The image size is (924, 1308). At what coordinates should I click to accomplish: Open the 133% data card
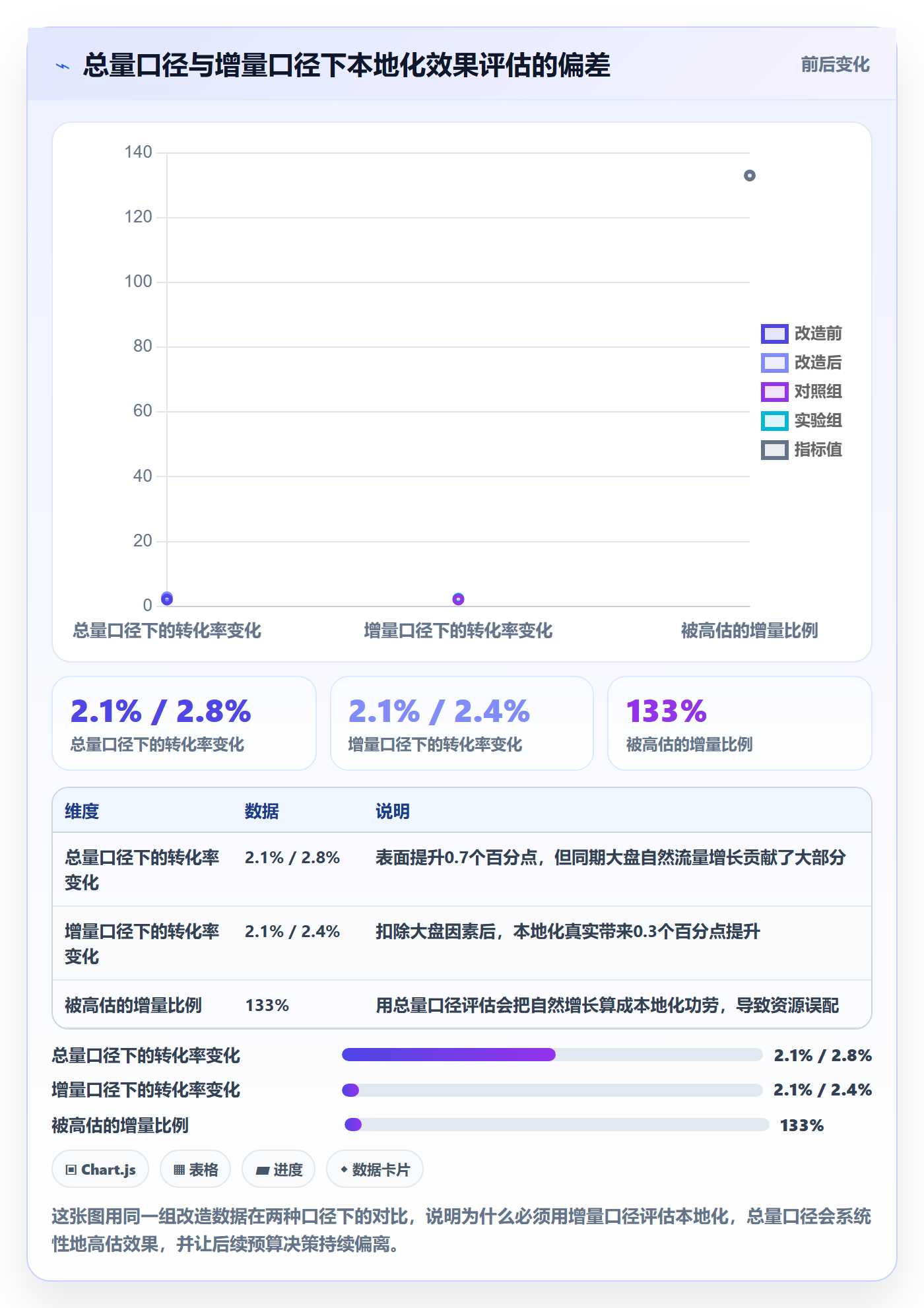[x=740, y=723]
